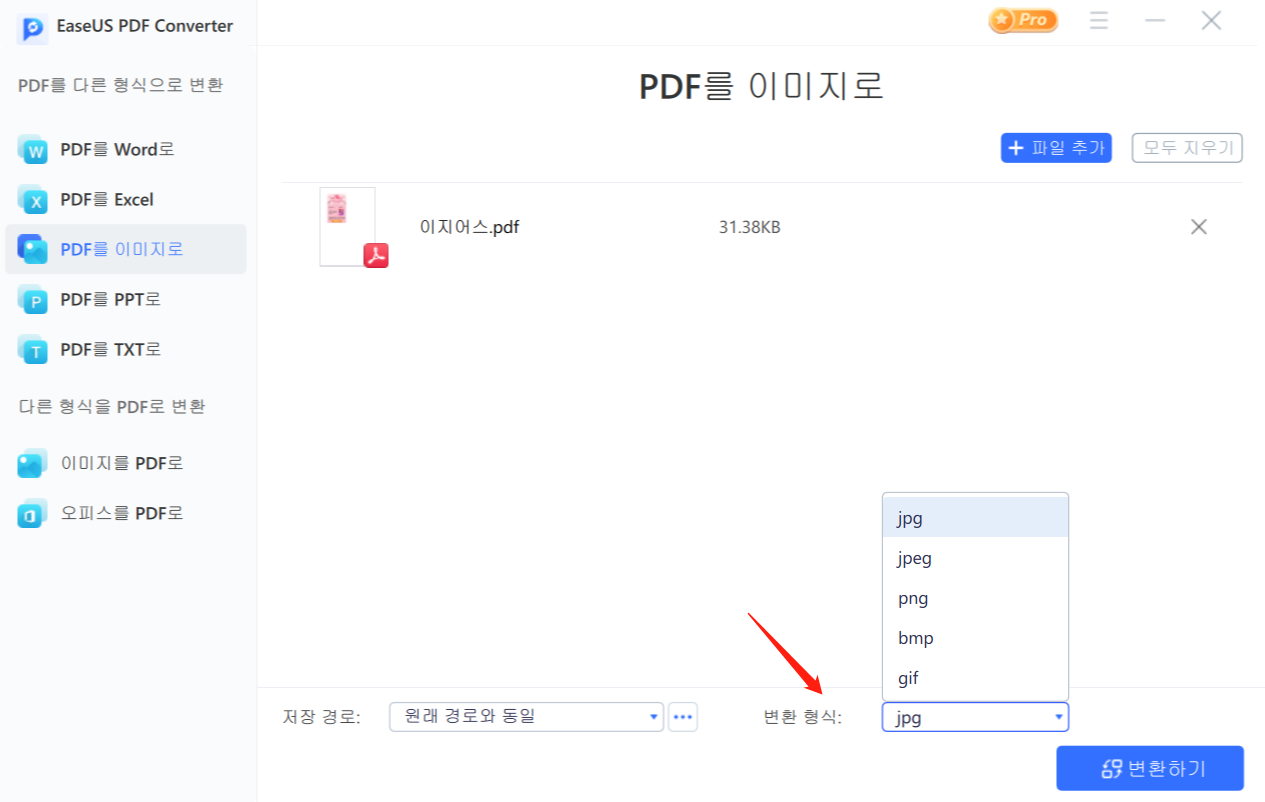Click the 변환하기 convert button
Screen dimensions: 1265x802
[x=1149, y=768]
